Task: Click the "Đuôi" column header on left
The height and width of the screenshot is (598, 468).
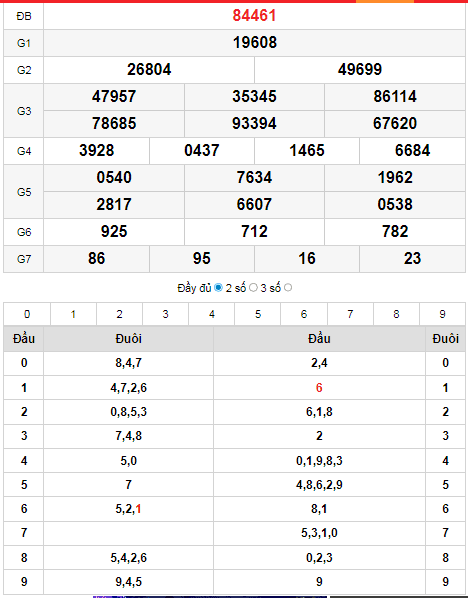Action: (x=129, y=339)
